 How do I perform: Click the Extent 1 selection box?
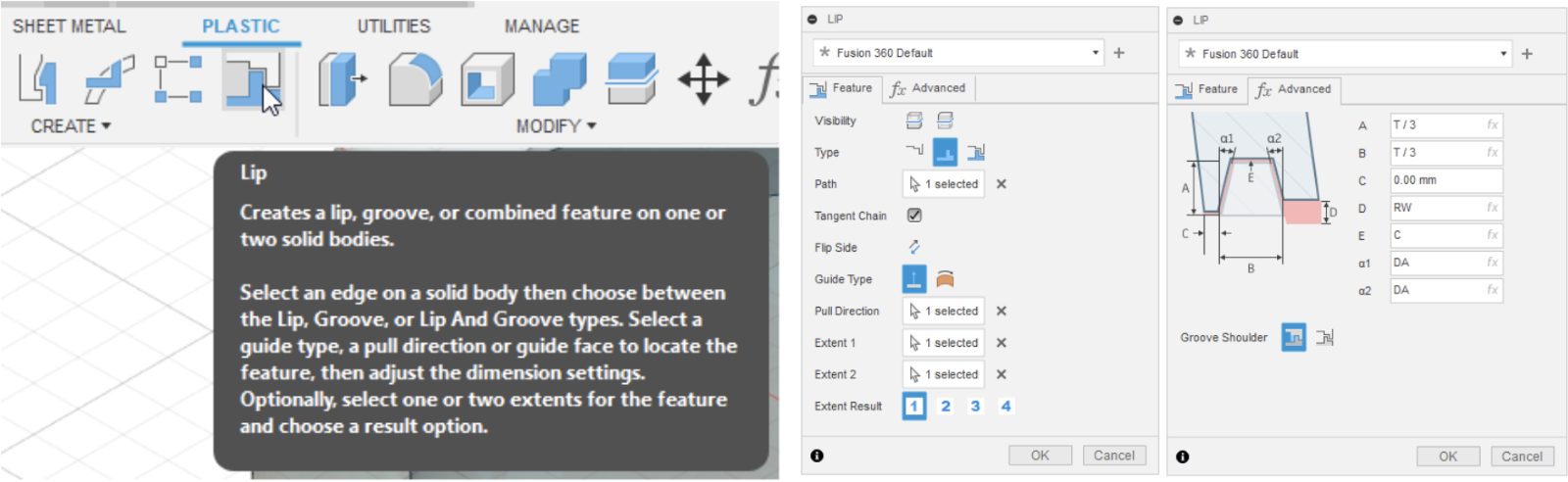(943, 343)
